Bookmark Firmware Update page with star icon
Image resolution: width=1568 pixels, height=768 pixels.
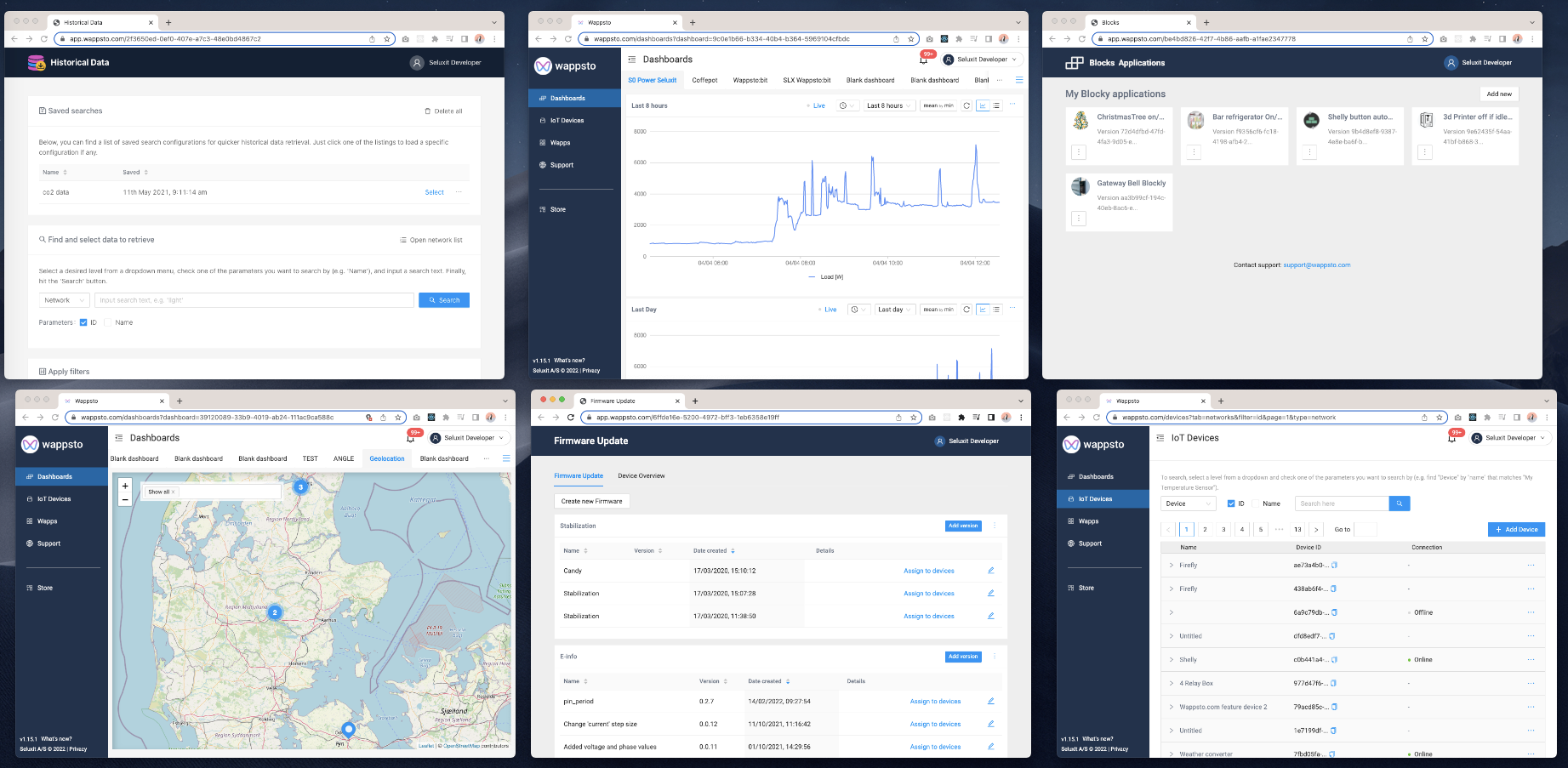point(914,418)
